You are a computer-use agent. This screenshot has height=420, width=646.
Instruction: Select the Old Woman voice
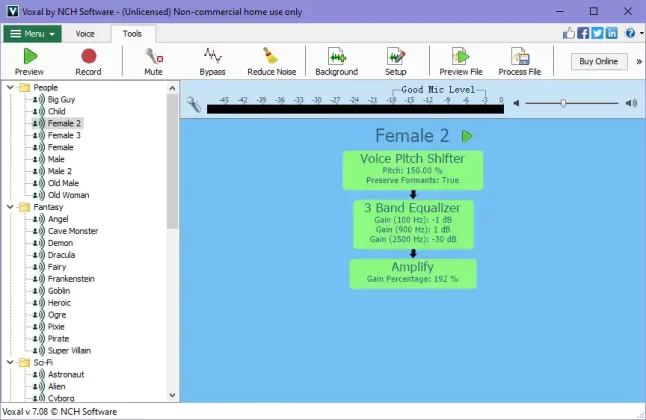68,195
